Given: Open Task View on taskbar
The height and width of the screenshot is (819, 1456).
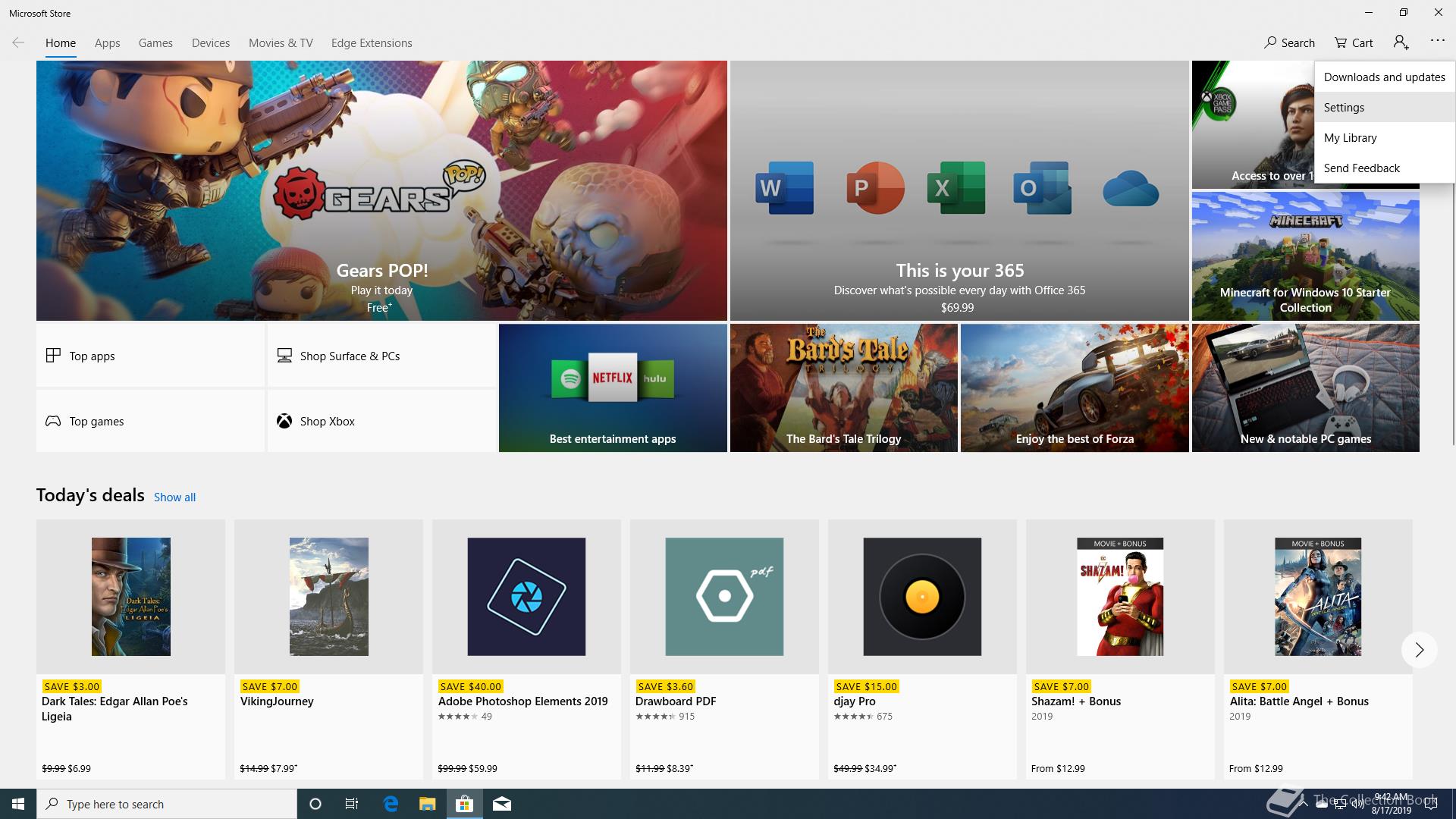Looking at the screenshot, I should point(352,804).
